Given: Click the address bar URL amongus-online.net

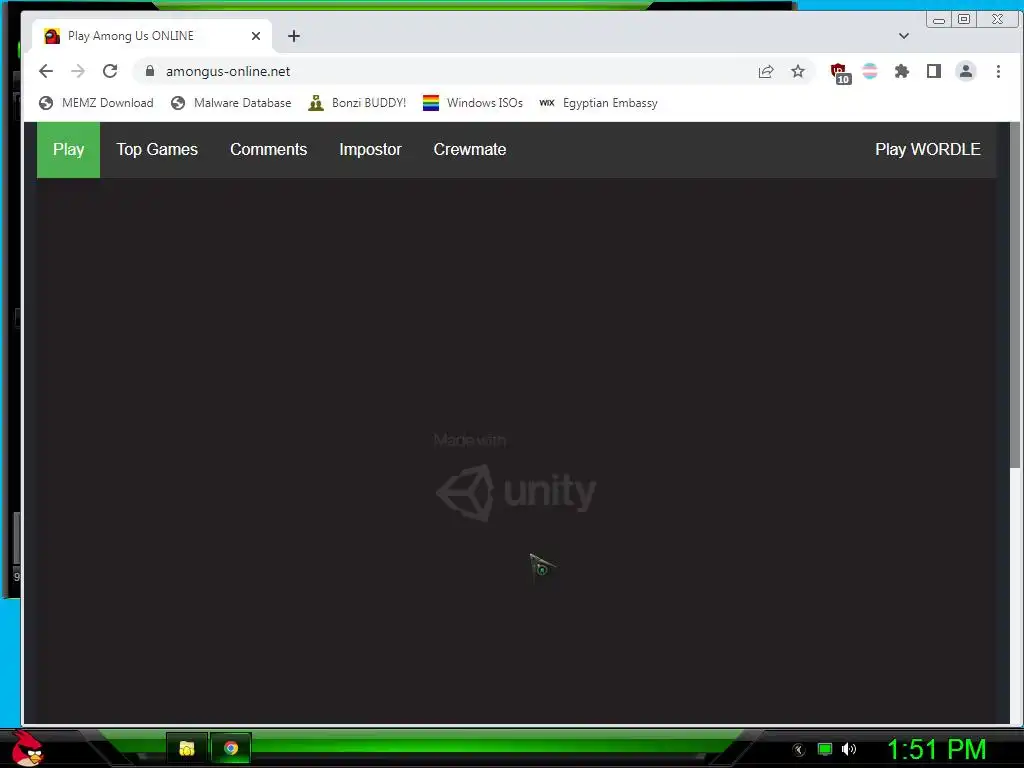Looking at the screenshot, I should [228, 71].
